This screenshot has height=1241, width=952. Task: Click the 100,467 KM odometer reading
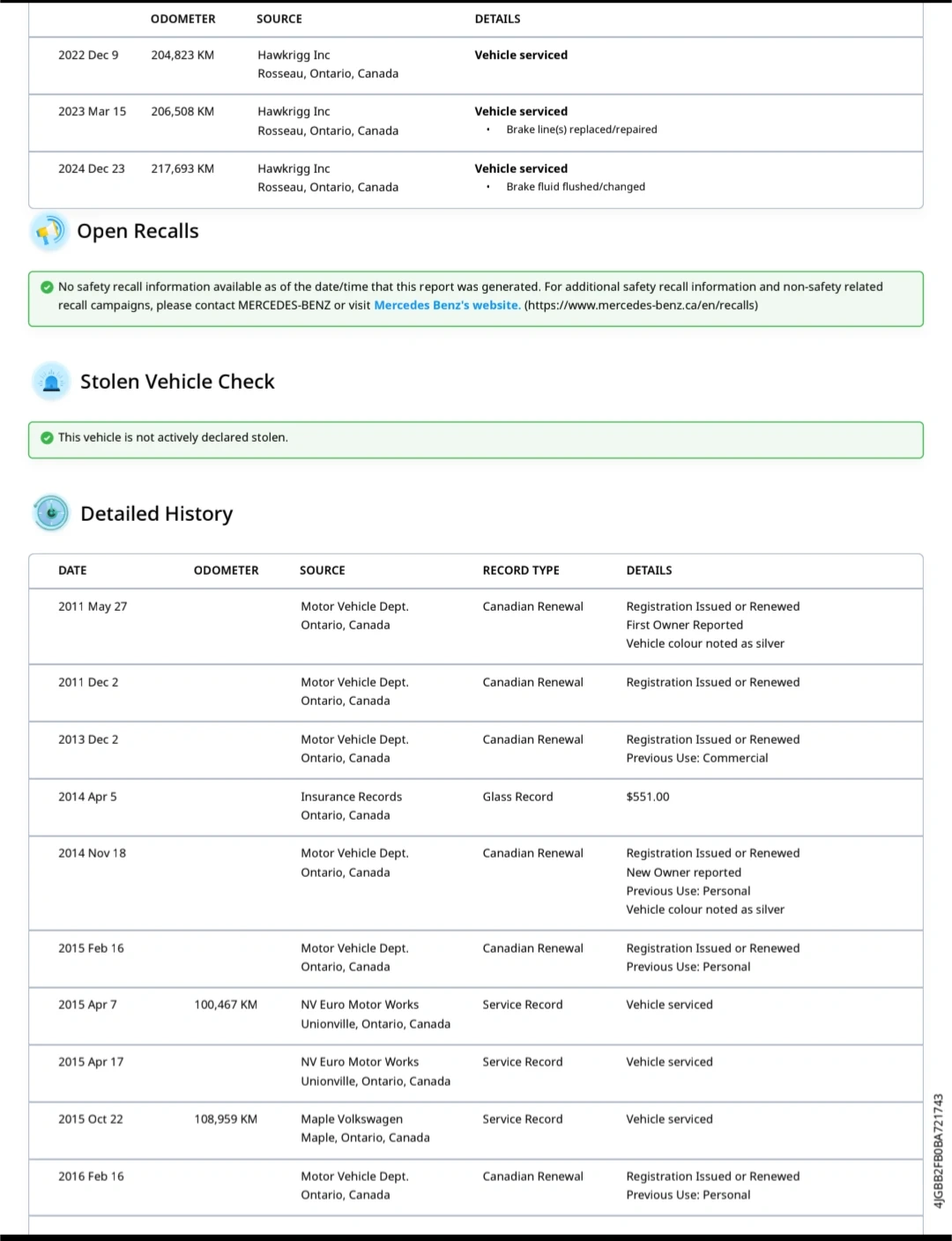click(x=226, y=1005)
